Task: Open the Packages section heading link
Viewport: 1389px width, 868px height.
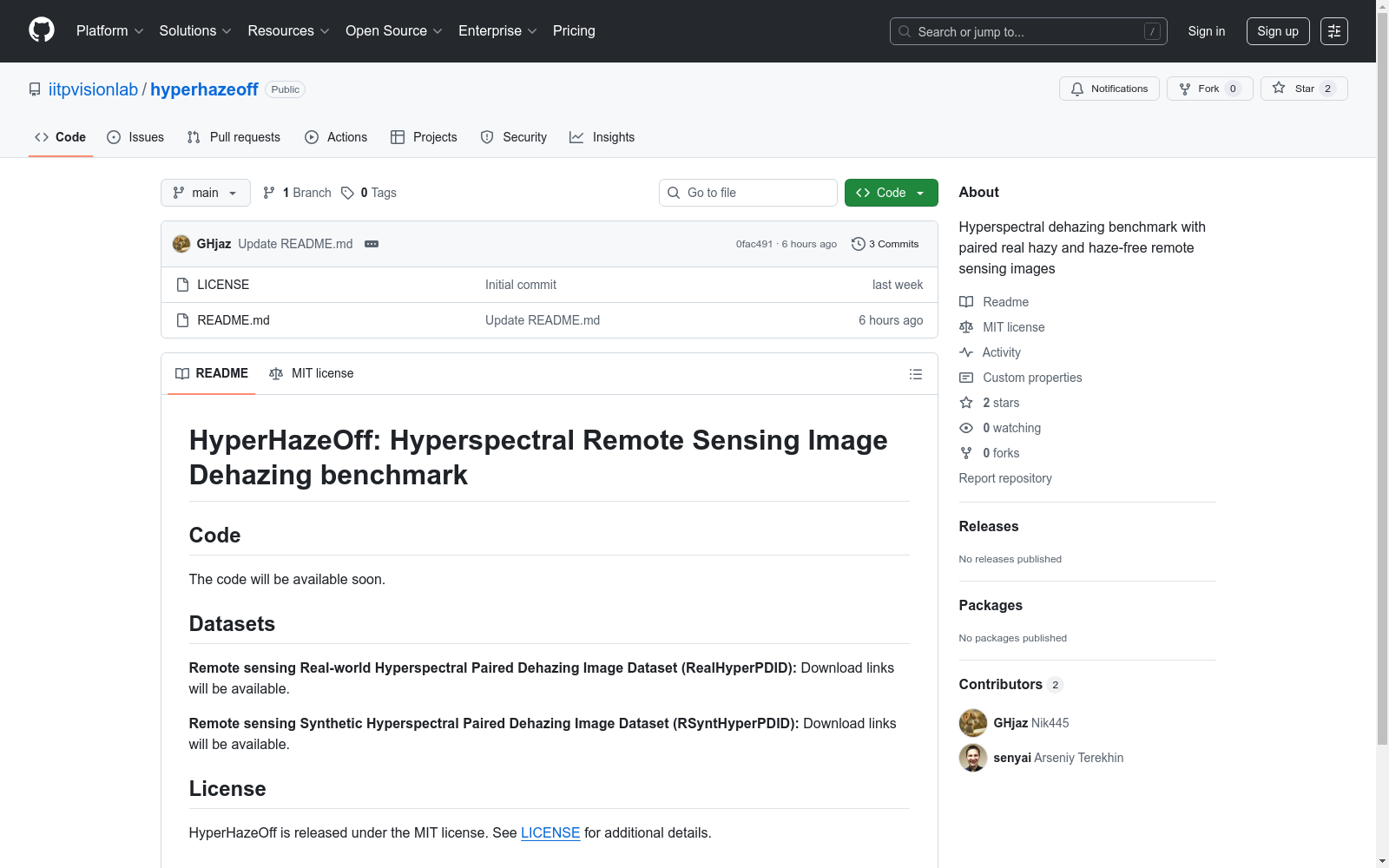Action: coord(991,605)
